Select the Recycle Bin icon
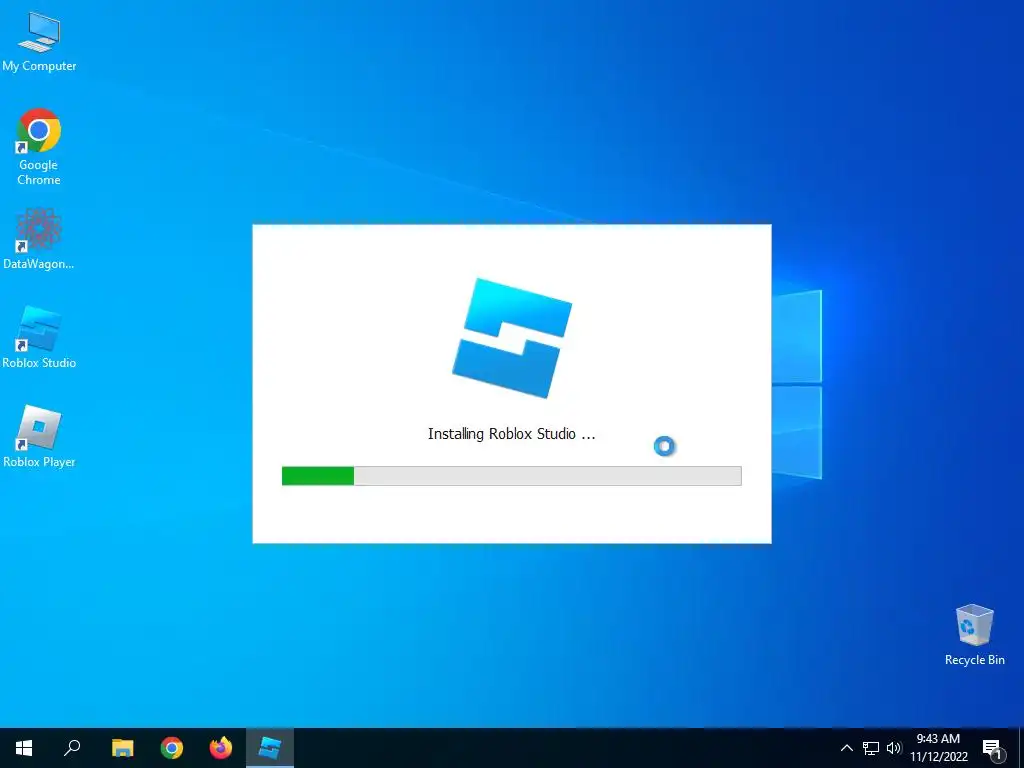This screenshot has width=1024, height=768. tap(974, 634)
